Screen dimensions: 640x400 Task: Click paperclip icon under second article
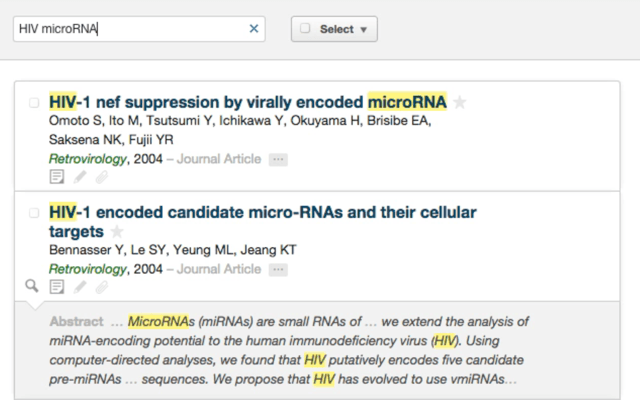[102, 287]
